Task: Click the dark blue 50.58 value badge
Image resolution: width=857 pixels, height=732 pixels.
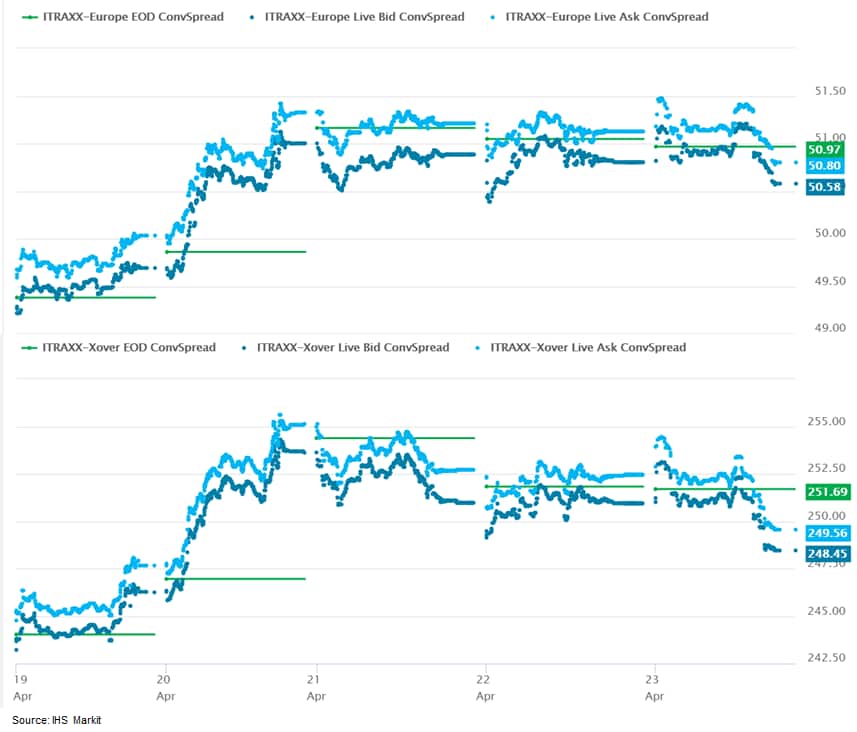Action: click(826, 187)
